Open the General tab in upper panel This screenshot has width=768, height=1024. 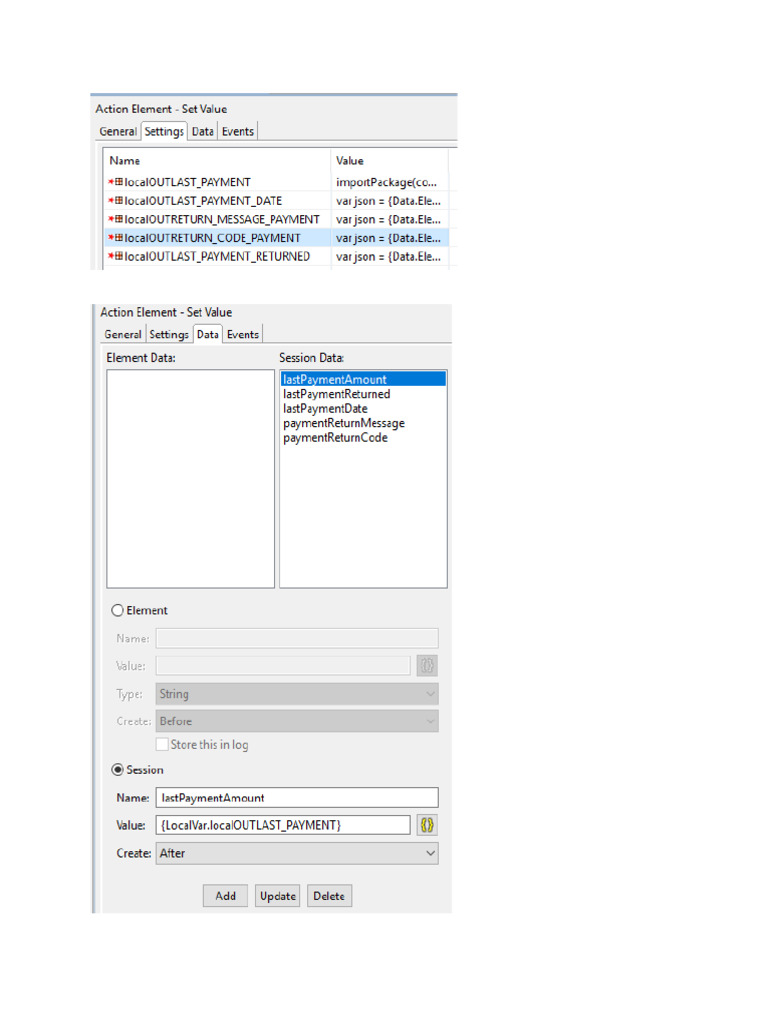point(118,131)
